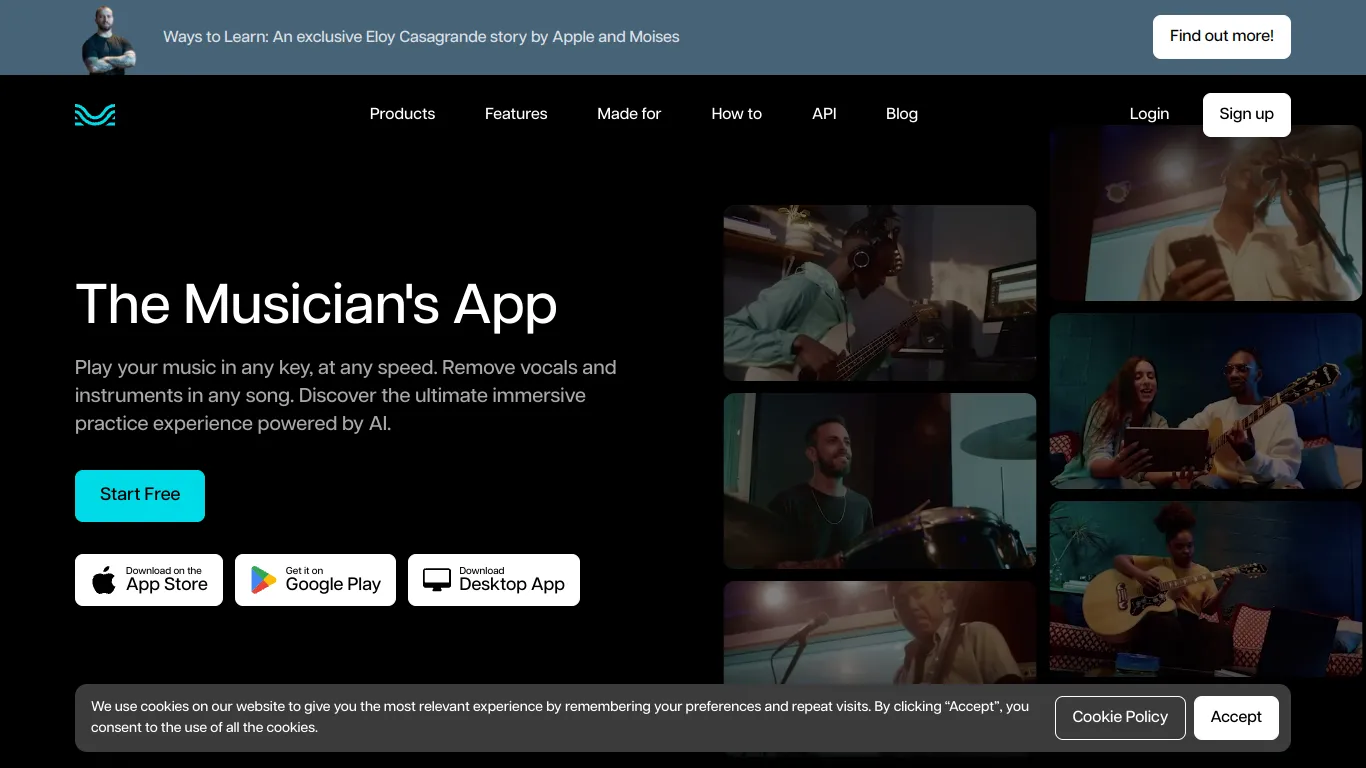
Task: Click the Apple logo on App Store badge
Action: point(103,580)
